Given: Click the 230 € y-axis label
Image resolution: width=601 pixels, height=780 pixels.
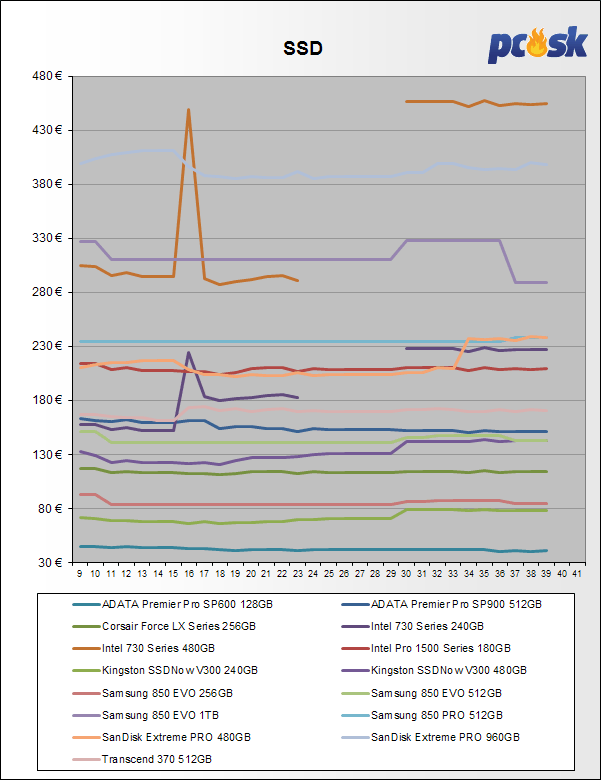Looking at the screenshot, I should tap(47, 346).
